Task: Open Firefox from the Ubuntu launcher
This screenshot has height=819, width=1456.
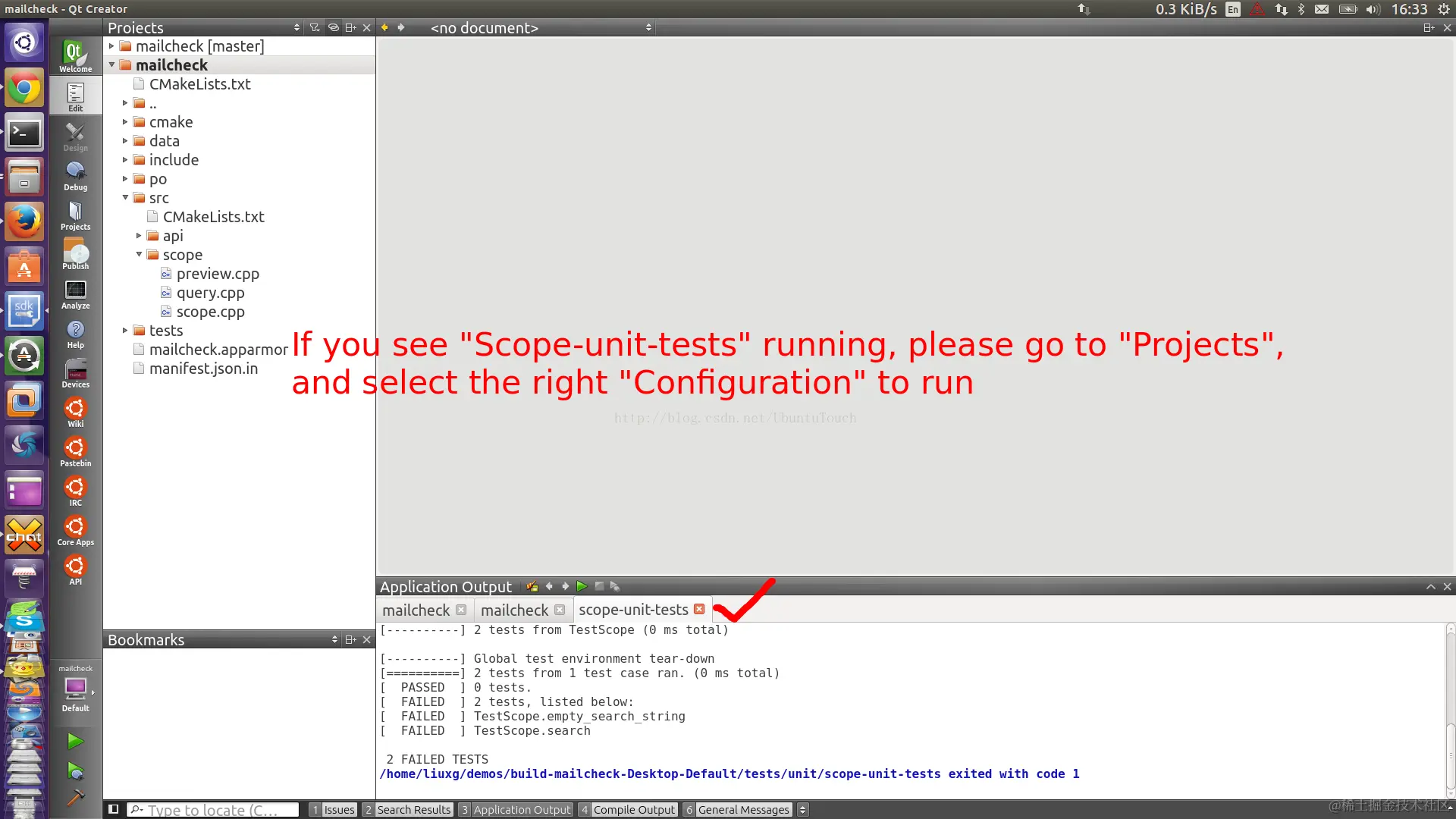Action: (24, 221)
